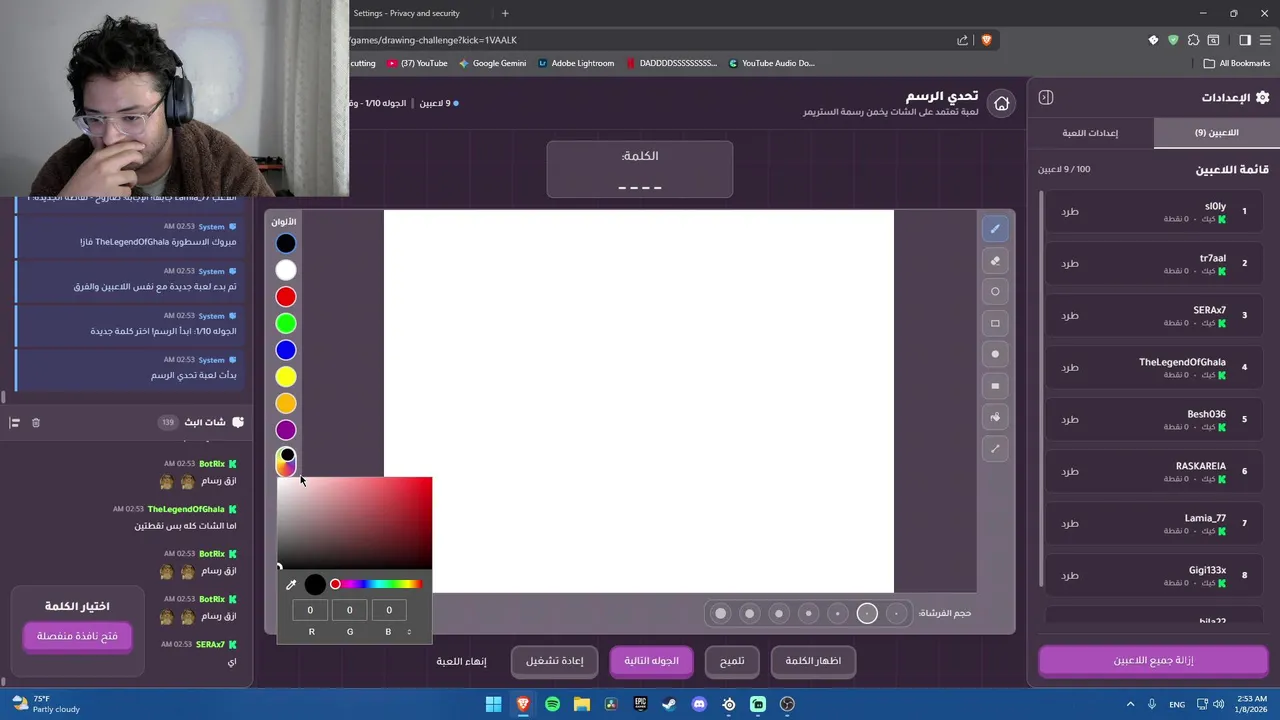1280x720 pixels.
Task: Click the trash icon in stream chat header
Action: coord(36,423)
